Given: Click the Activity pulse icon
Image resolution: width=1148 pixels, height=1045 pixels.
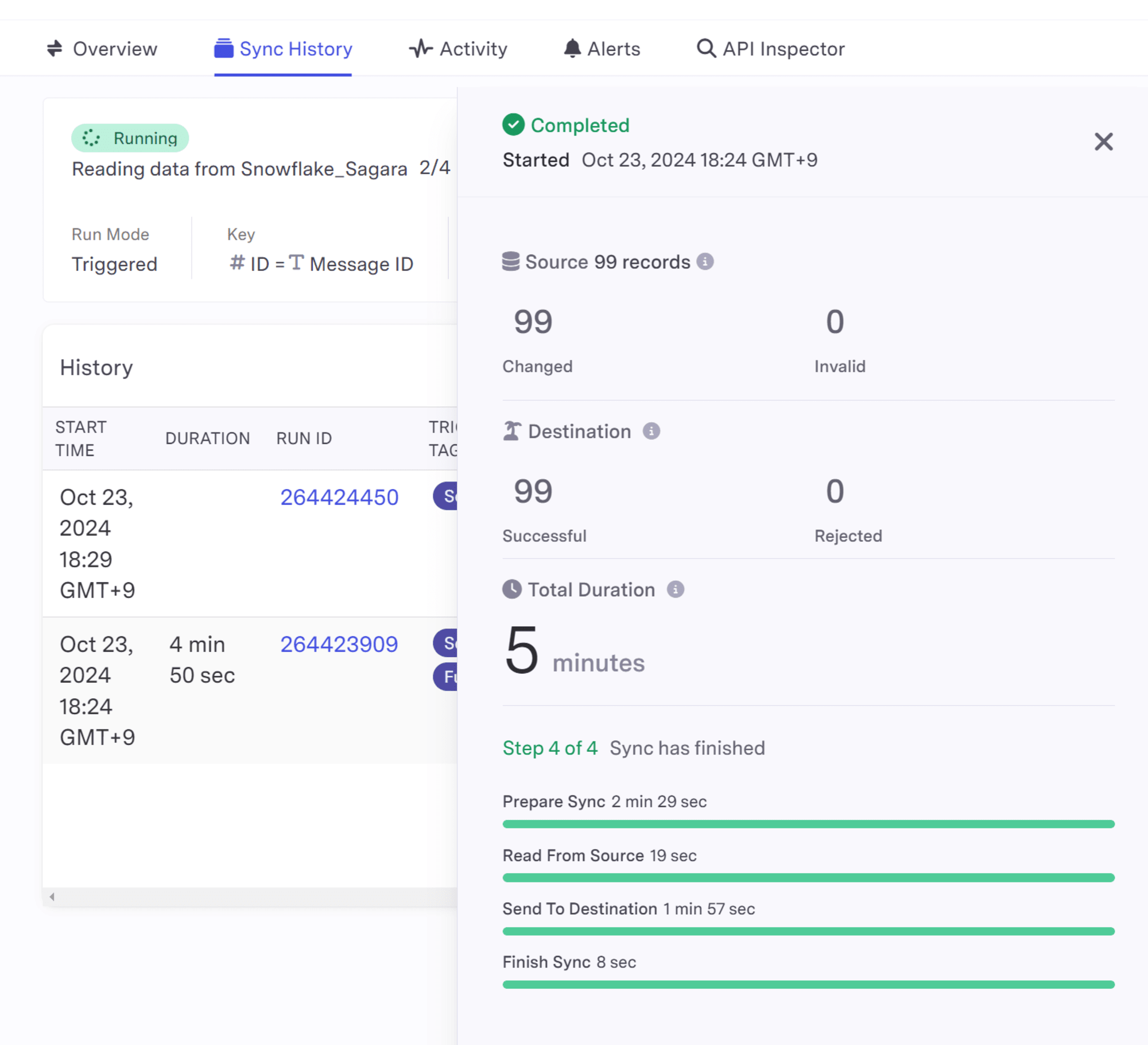Looking at the screenshot, I should tap(421, 49).
